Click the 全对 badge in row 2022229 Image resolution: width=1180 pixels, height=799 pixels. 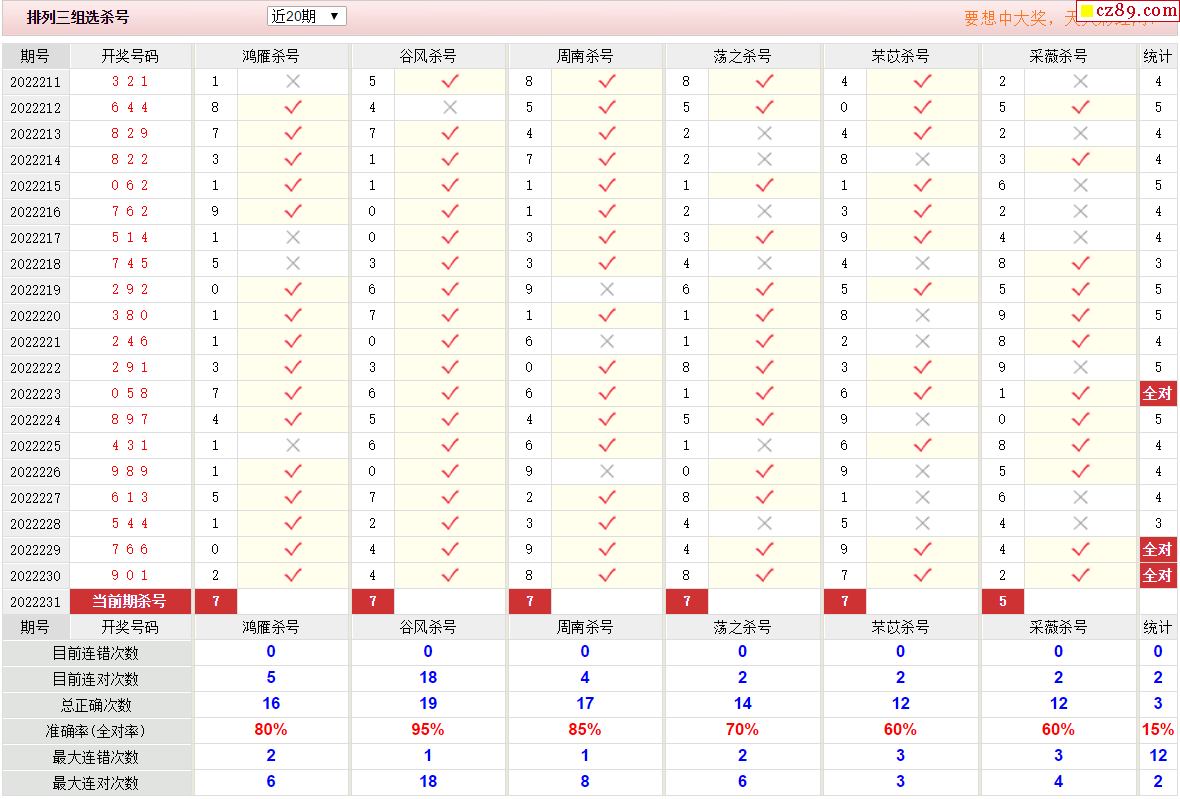pyautogui.click(x=1157, y=549)
